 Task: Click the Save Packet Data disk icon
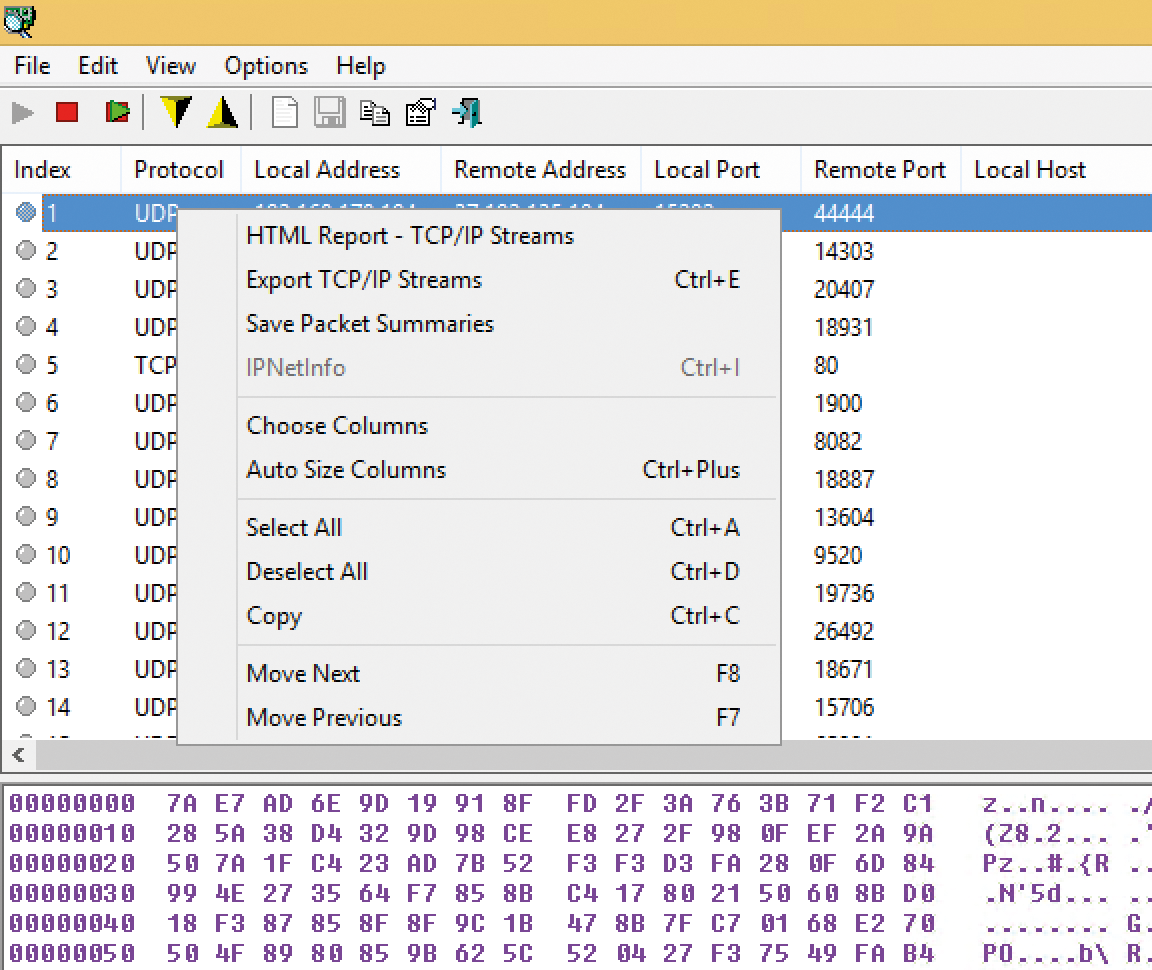[x=330, y=112]
